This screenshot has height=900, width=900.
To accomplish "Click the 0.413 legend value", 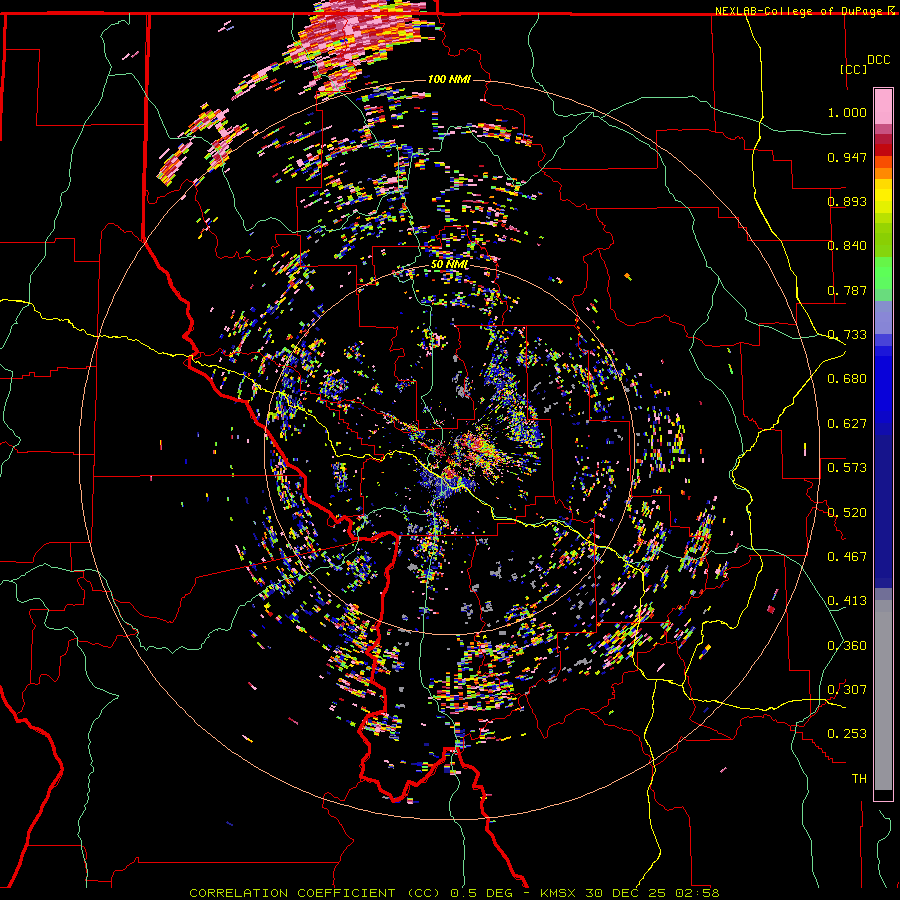I will pyautogui.click(x=847, y=601).
